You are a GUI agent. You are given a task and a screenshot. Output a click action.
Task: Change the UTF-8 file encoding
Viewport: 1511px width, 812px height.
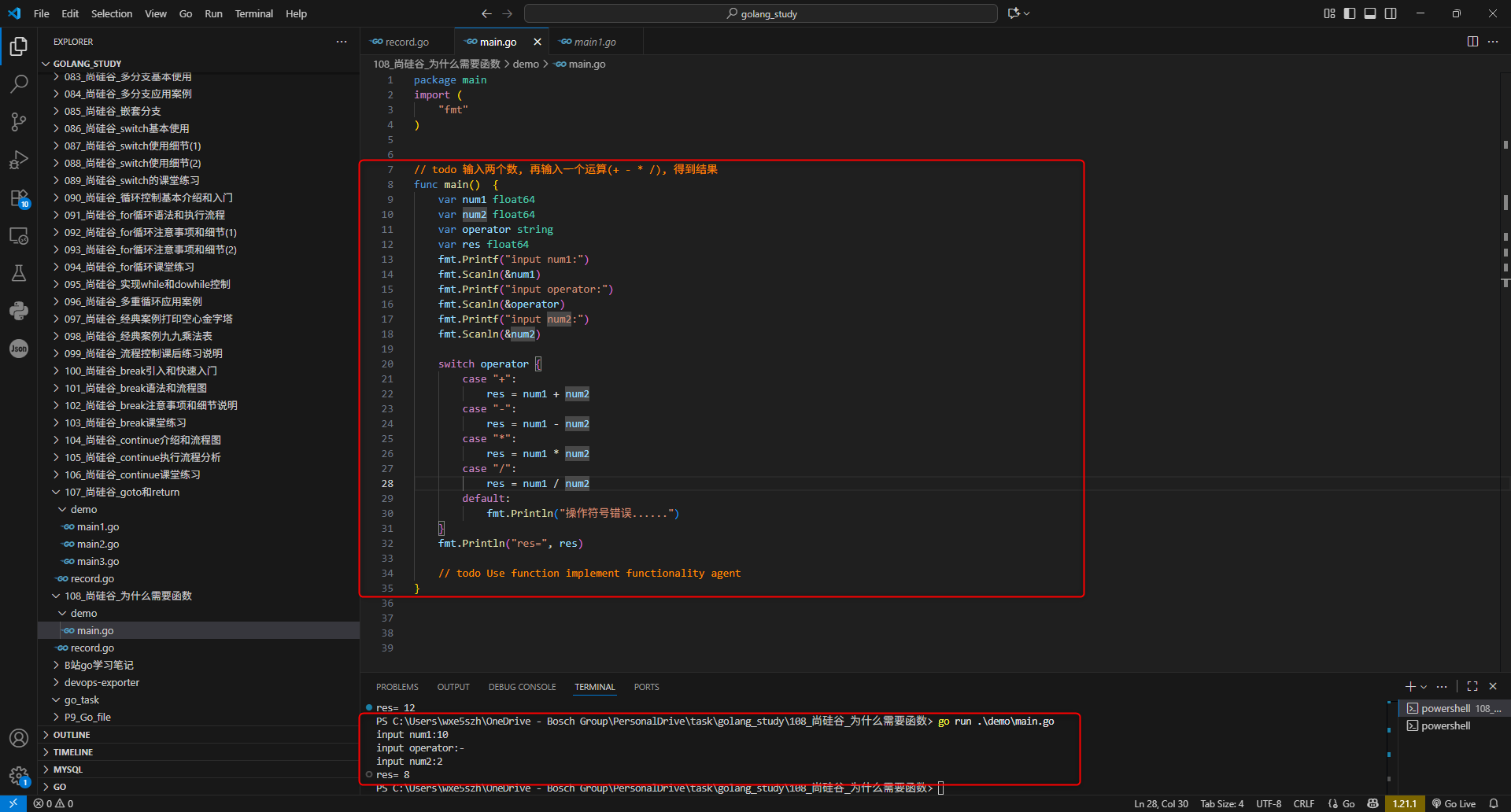click(x=1269, y=803)
